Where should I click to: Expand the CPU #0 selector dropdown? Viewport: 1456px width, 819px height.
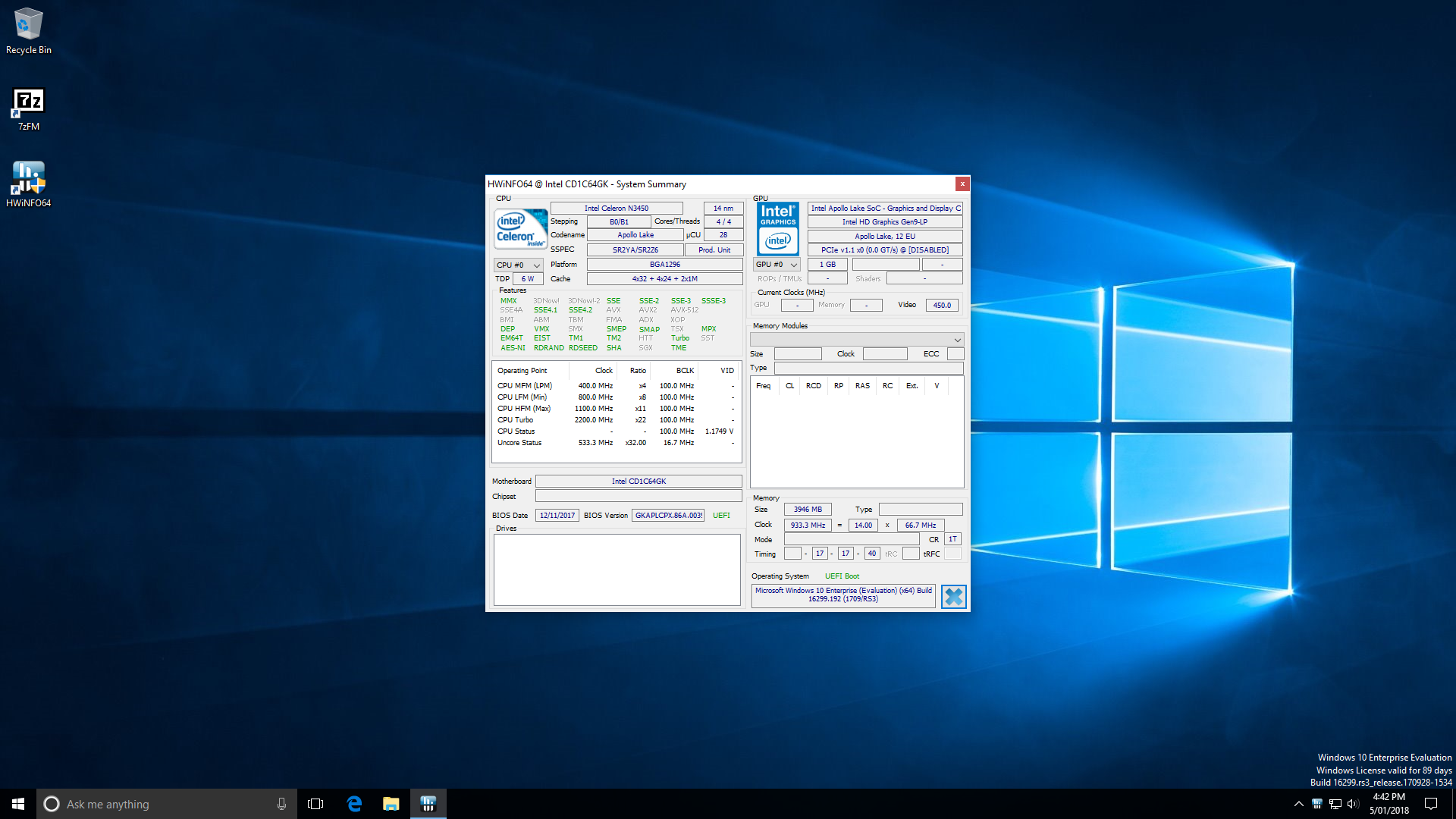[x=519, y=265]
